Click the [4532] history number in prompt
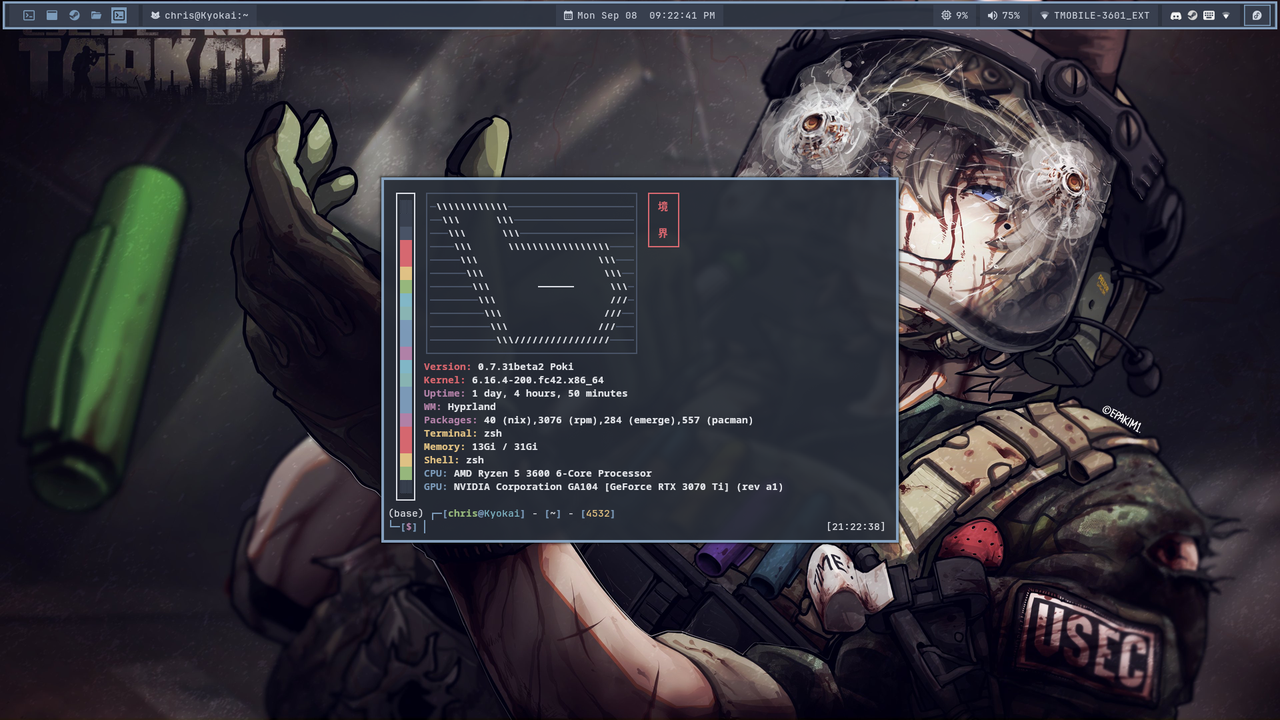The height and width of the screenshot is (720, 1280). point(598,513)
